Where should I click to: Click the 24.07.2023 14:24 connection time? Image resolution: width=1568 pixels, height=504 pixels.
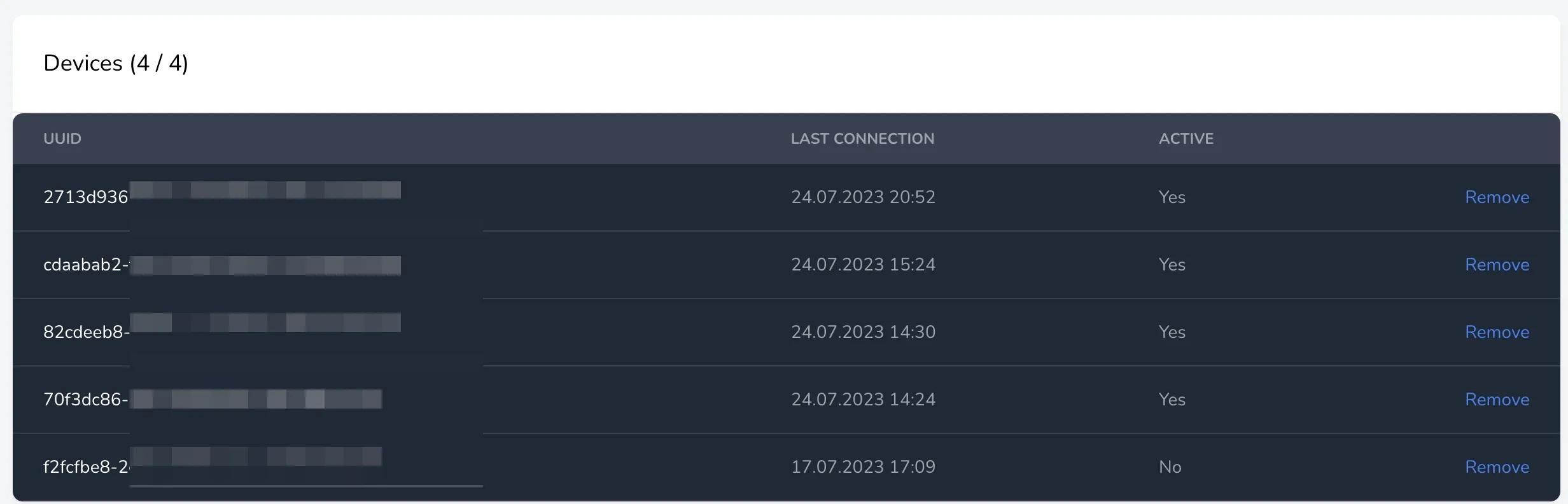863,400
